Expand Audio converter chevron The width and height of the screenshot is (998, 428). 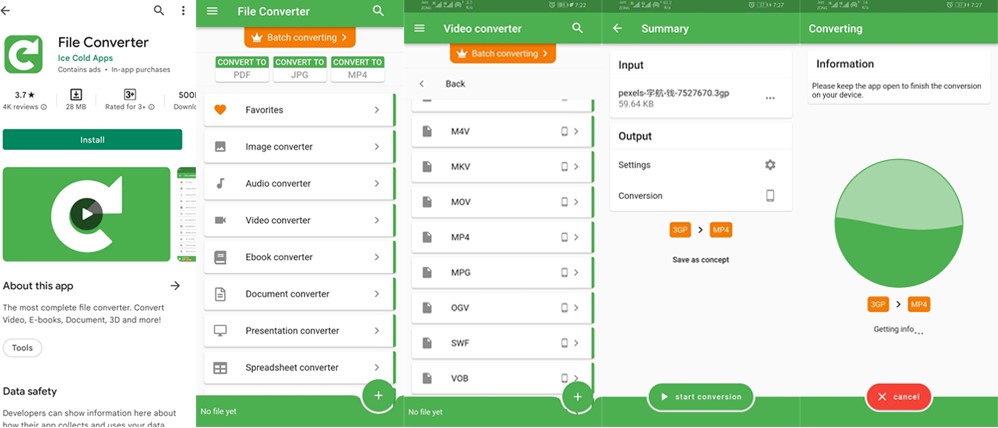[377, 183]
